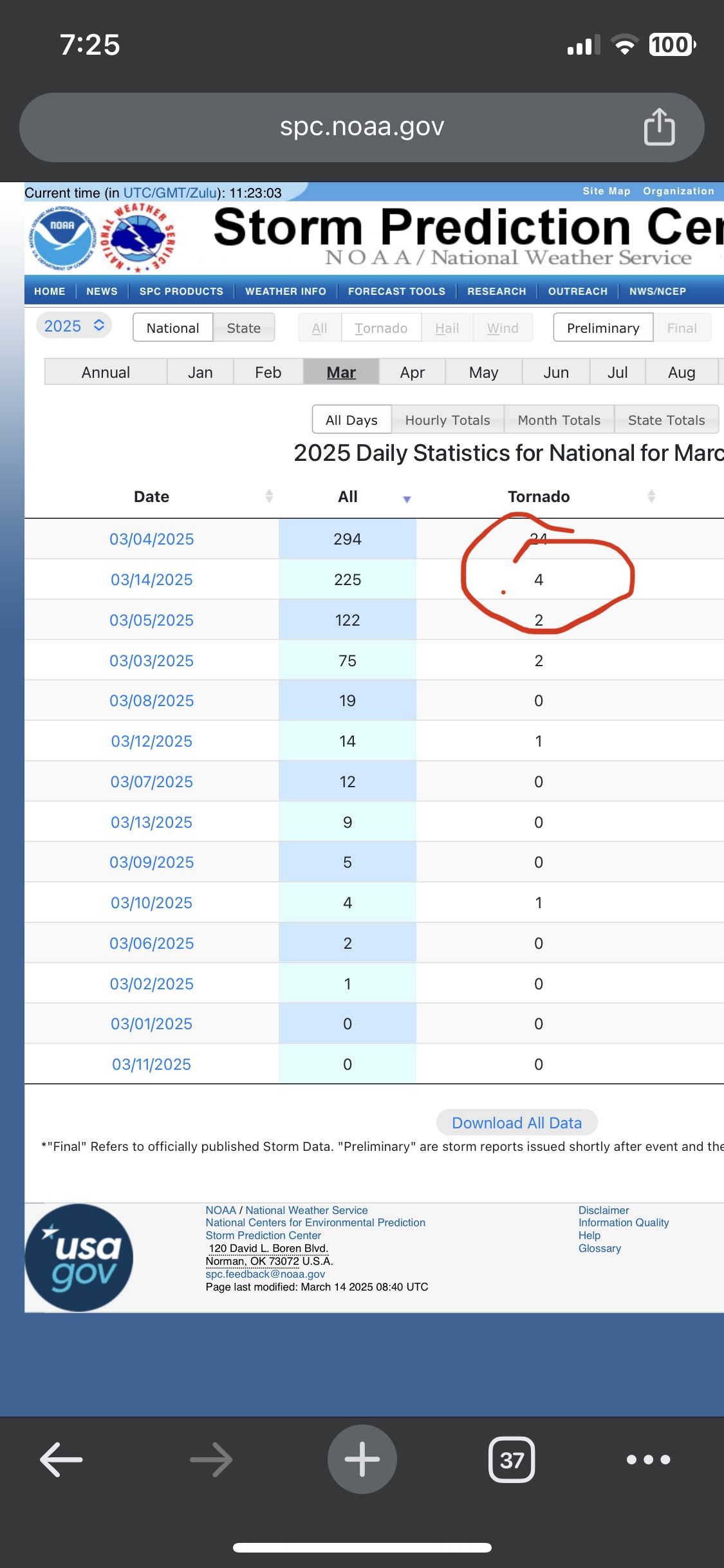Open the WEATHER INFO menu

click(x=286, y=291)
